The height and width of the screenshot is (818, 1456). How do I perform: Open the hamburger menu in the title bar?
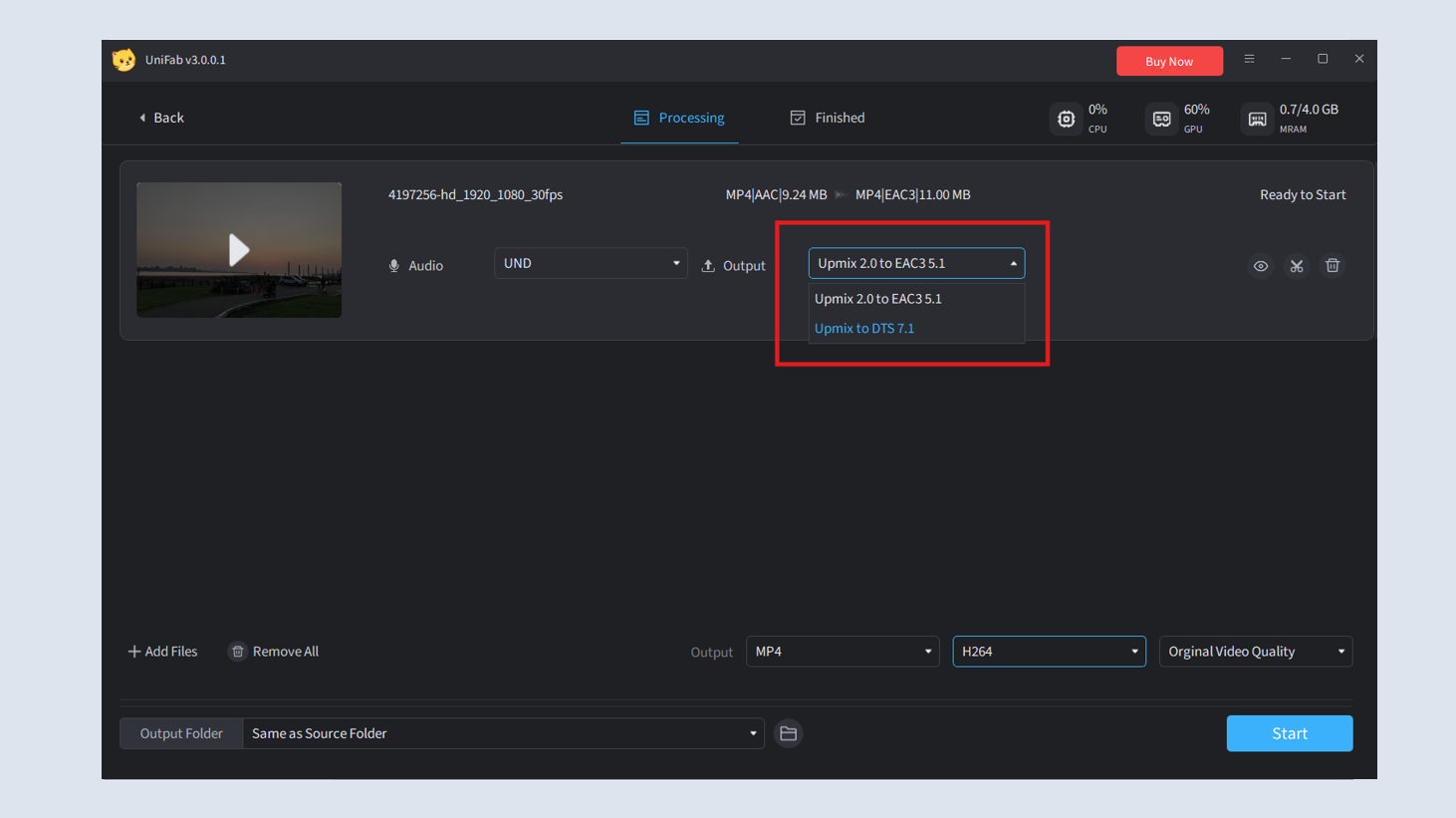(x=1249, y=59)
